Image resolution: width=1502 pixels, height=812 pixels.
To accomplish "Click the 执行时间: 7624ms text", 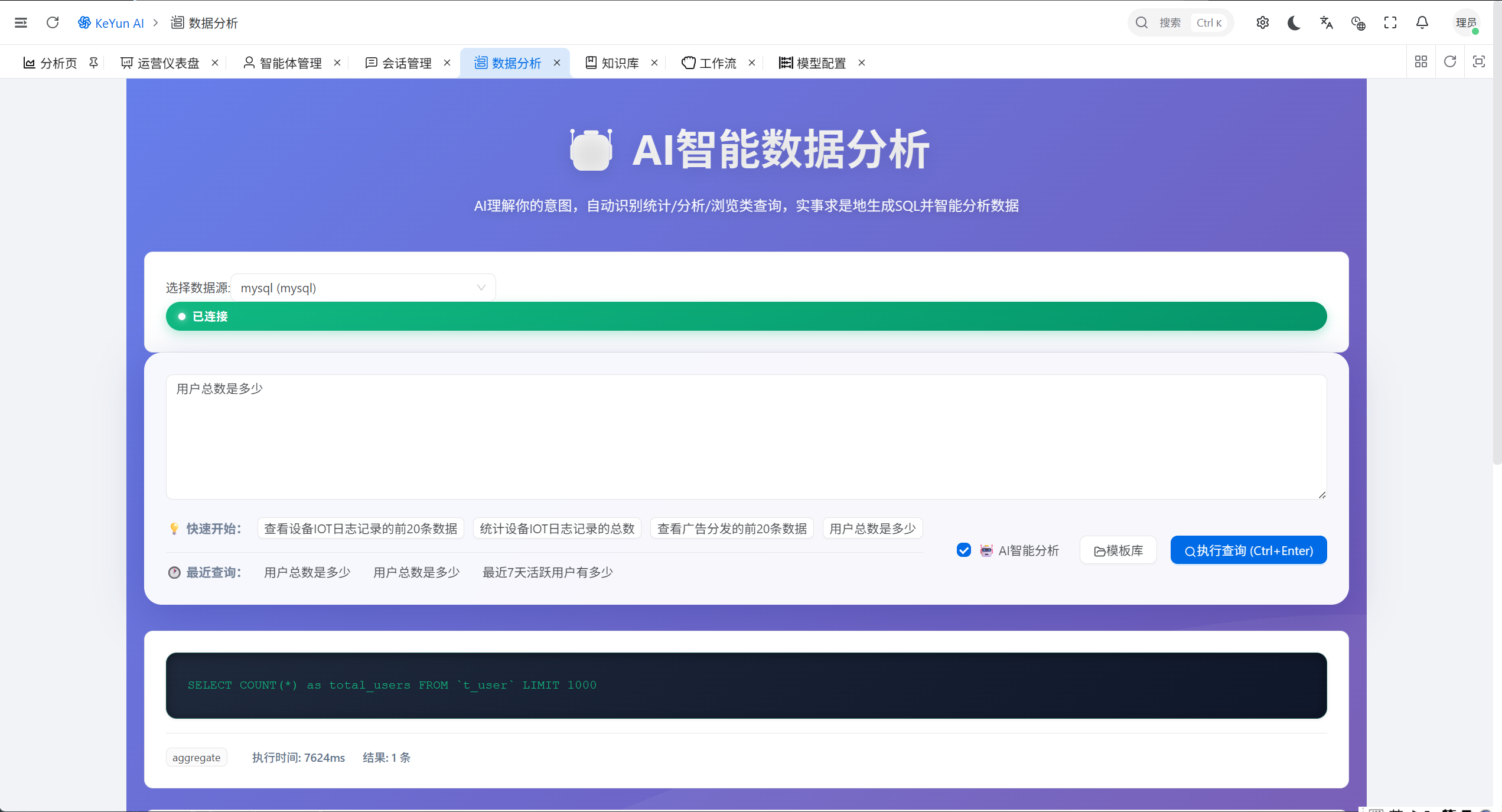I will 298,758.
